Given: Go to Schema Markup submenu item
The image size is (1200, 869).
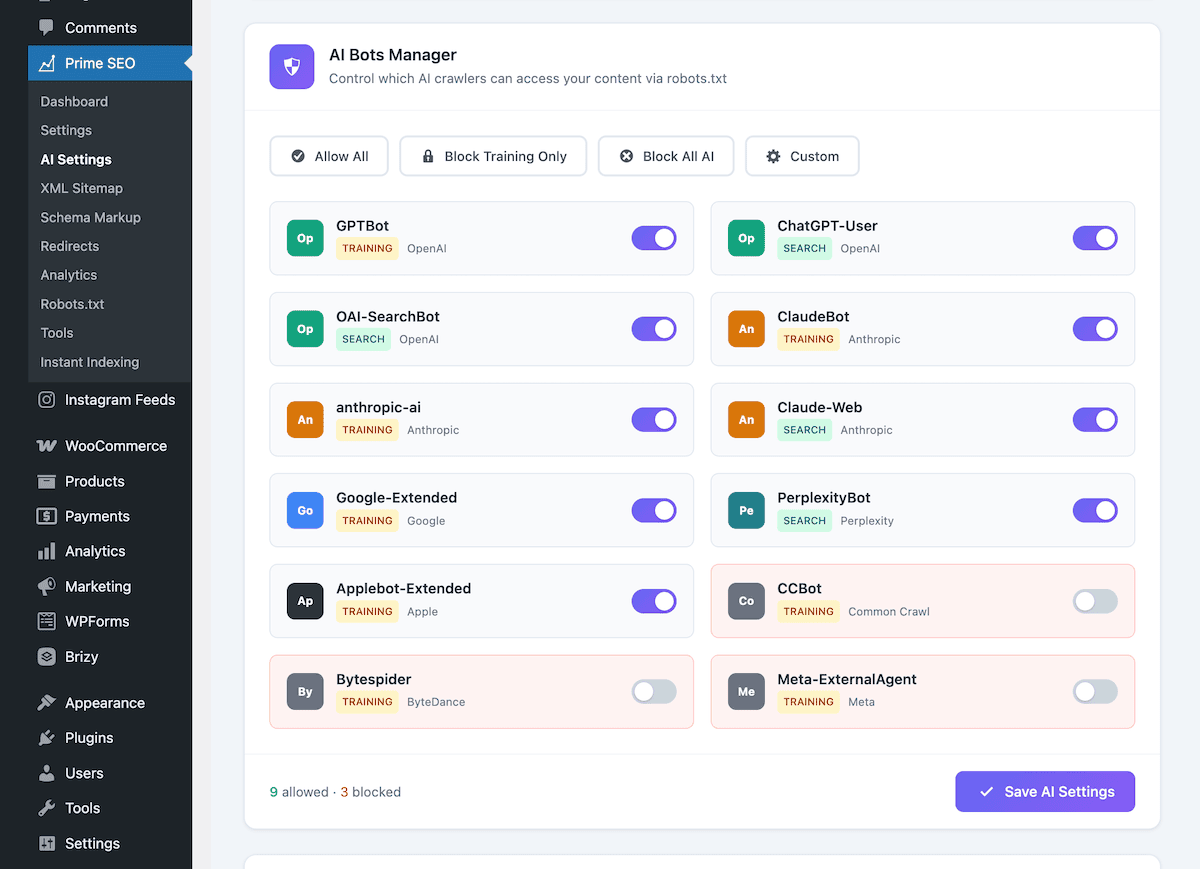Looking at the screenshot, I should click(x=91, y=218).
